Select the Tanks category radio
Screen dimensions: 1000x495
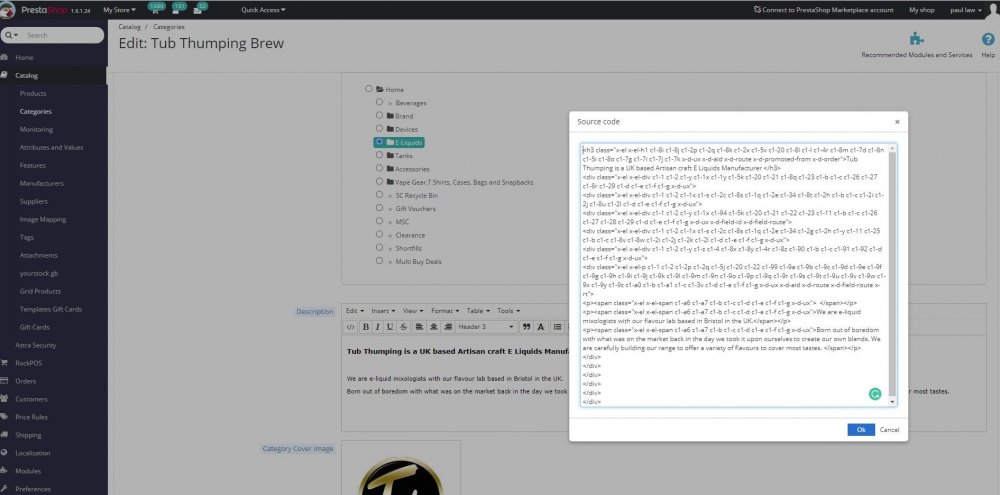379,155
